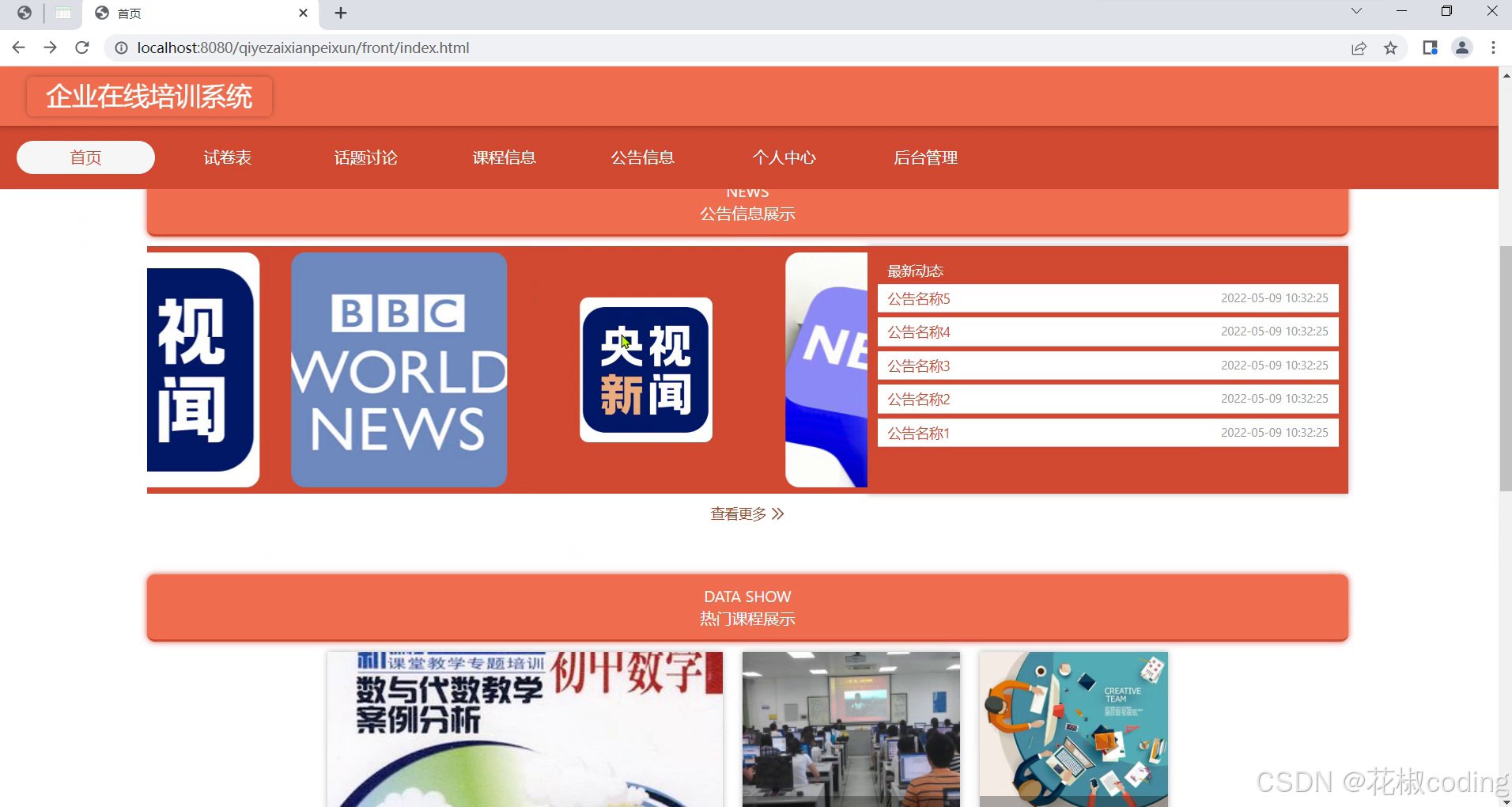Select the 首页 navigation item
Image resolution: width=1512 pixels, height=807 pixels.
pyautogui.click(x=85, y=157)
